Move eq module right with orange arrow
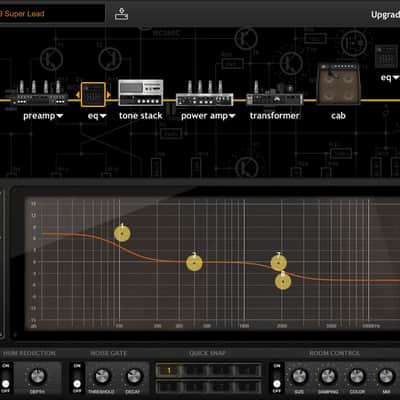Image resolution: width=400 pixels, height=400 pixels. 109,95
